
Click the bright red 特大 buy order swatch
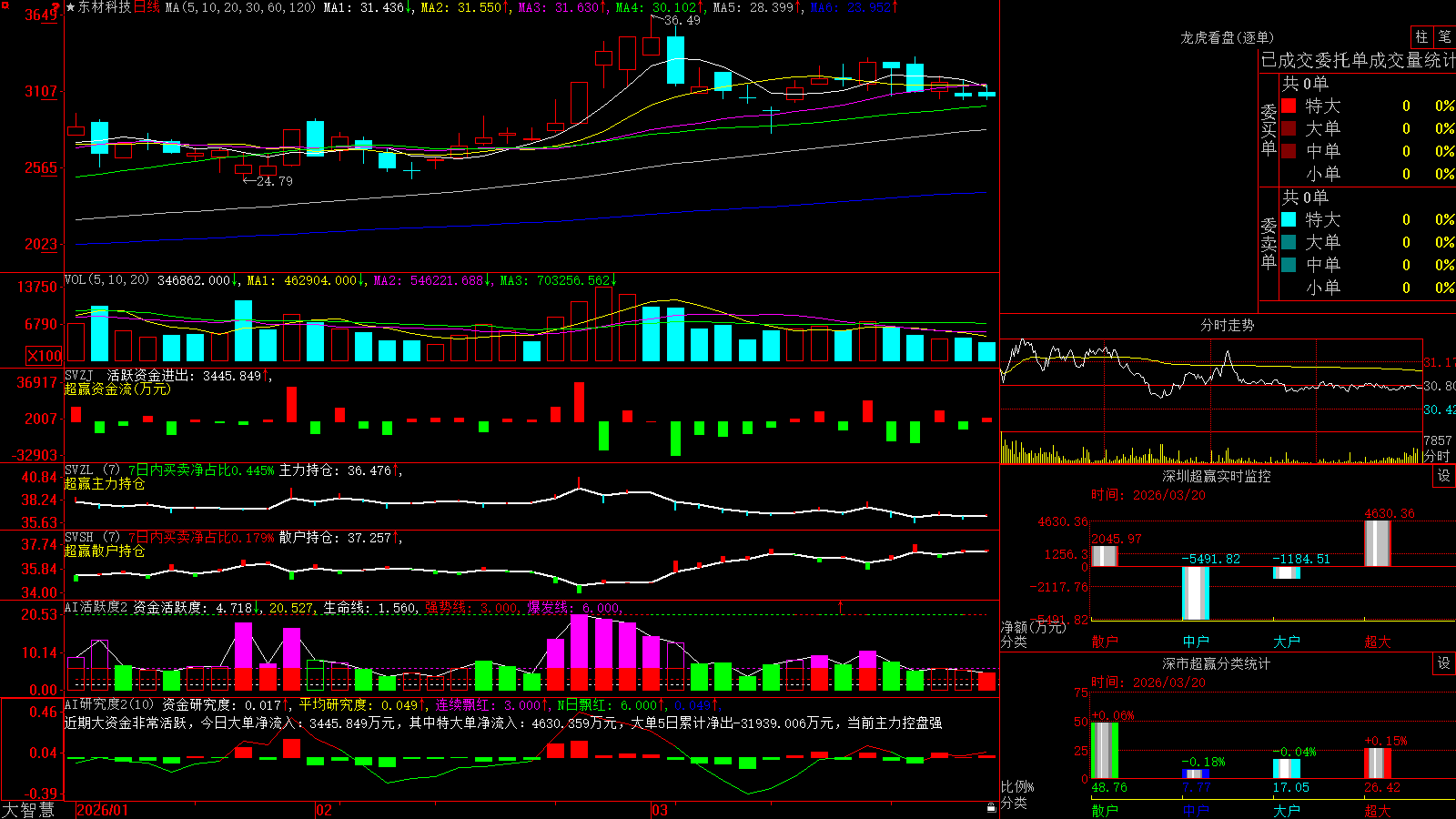(x=1289, y=106)
